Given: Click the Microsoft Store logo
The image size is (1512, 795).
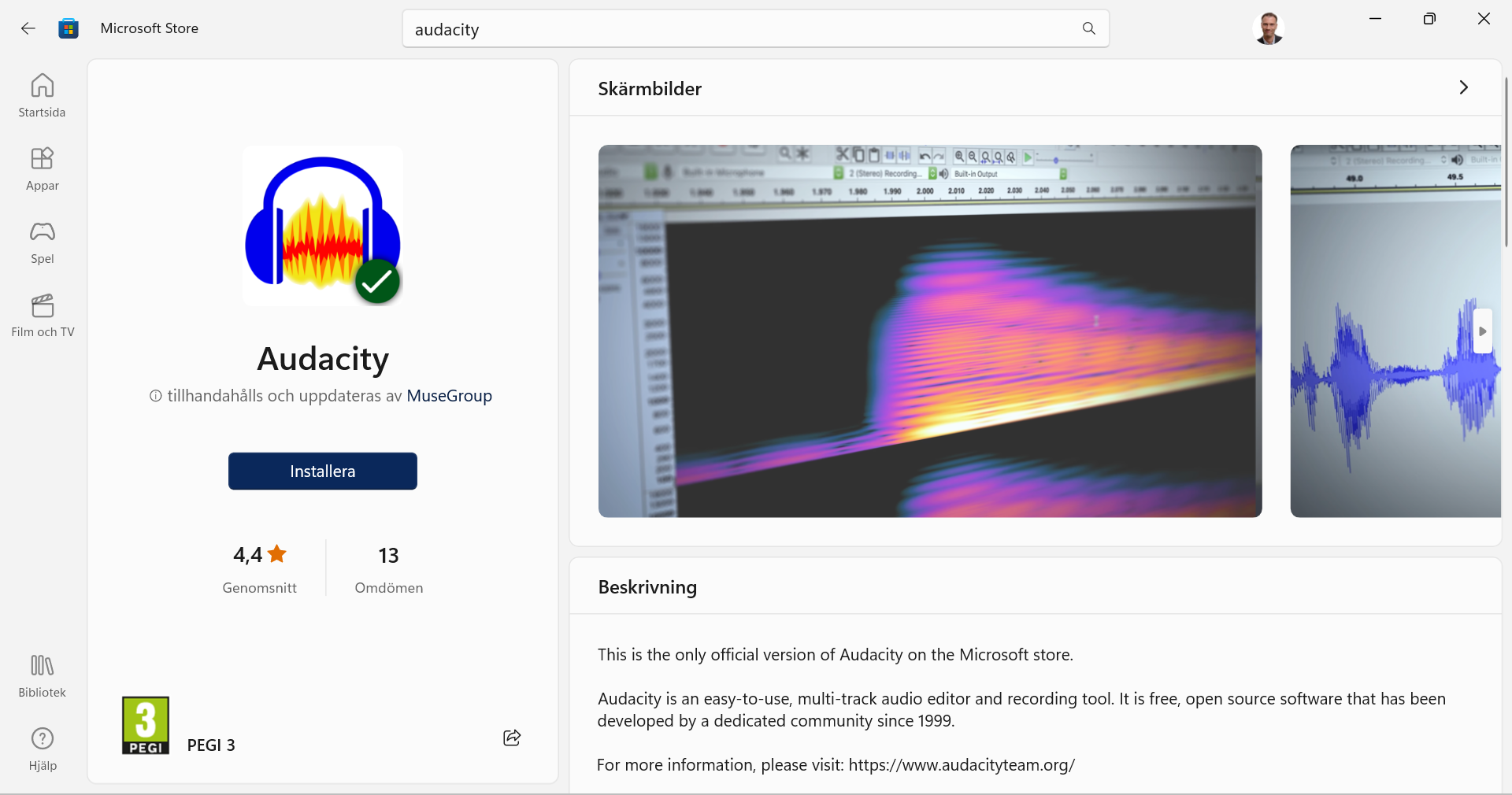Looking at the screenshot, I should 69,28.
